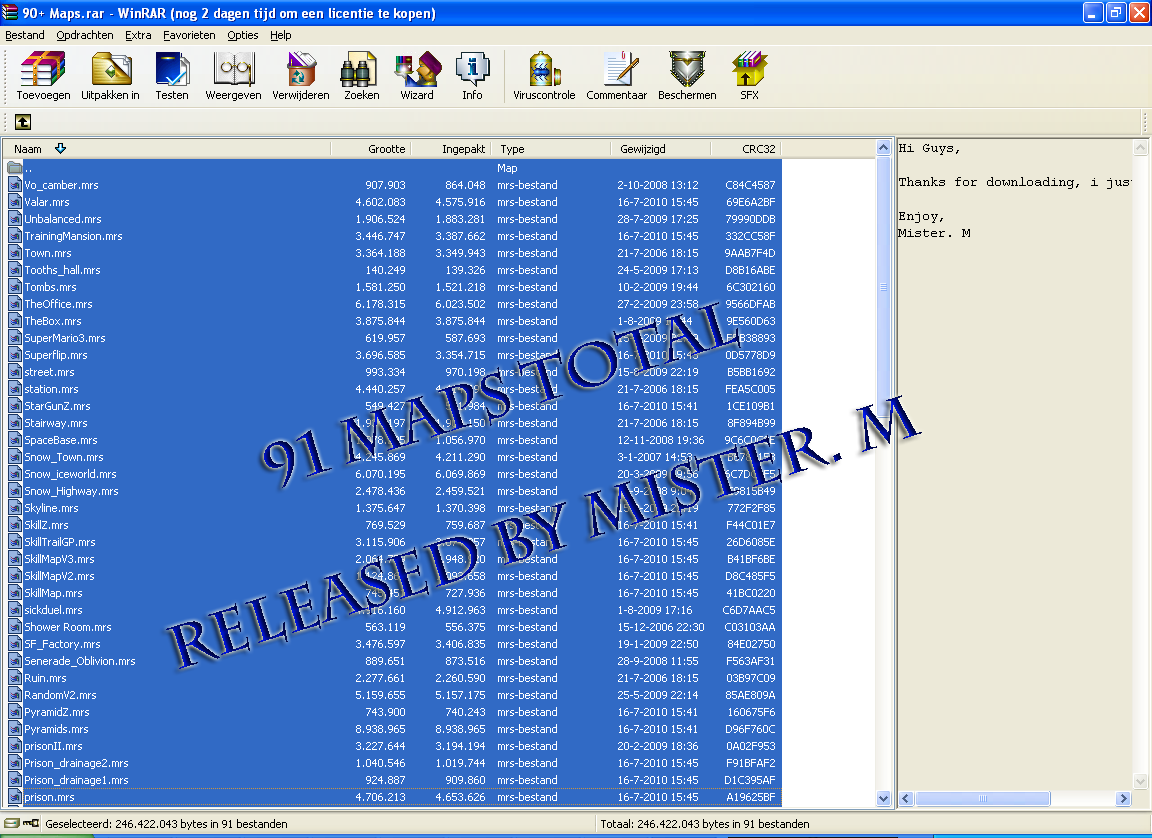Viewport: 1152px width, 838px height.
Task: Click the Beschermen shield icon
Action: coord(688,69)
